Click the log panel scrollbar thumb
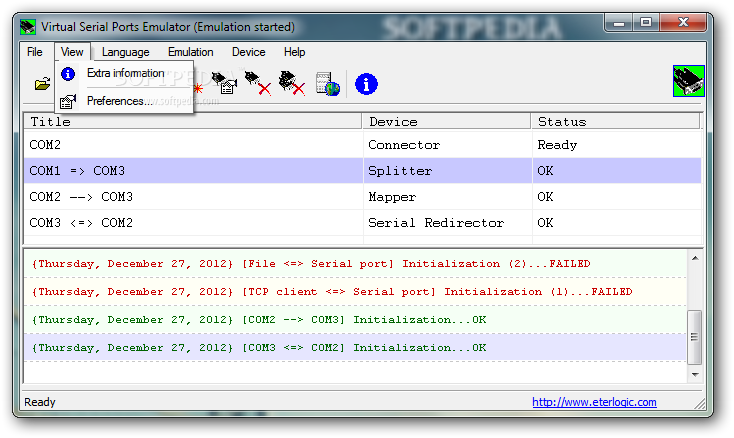Viewport: 734px width, 438px height. (x=694, y=337)
